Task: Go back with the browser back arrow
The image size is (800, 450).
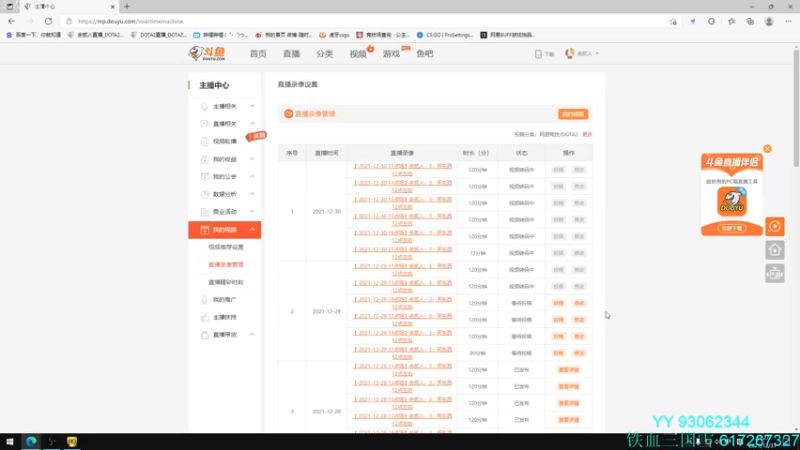Action: (11, 21)
